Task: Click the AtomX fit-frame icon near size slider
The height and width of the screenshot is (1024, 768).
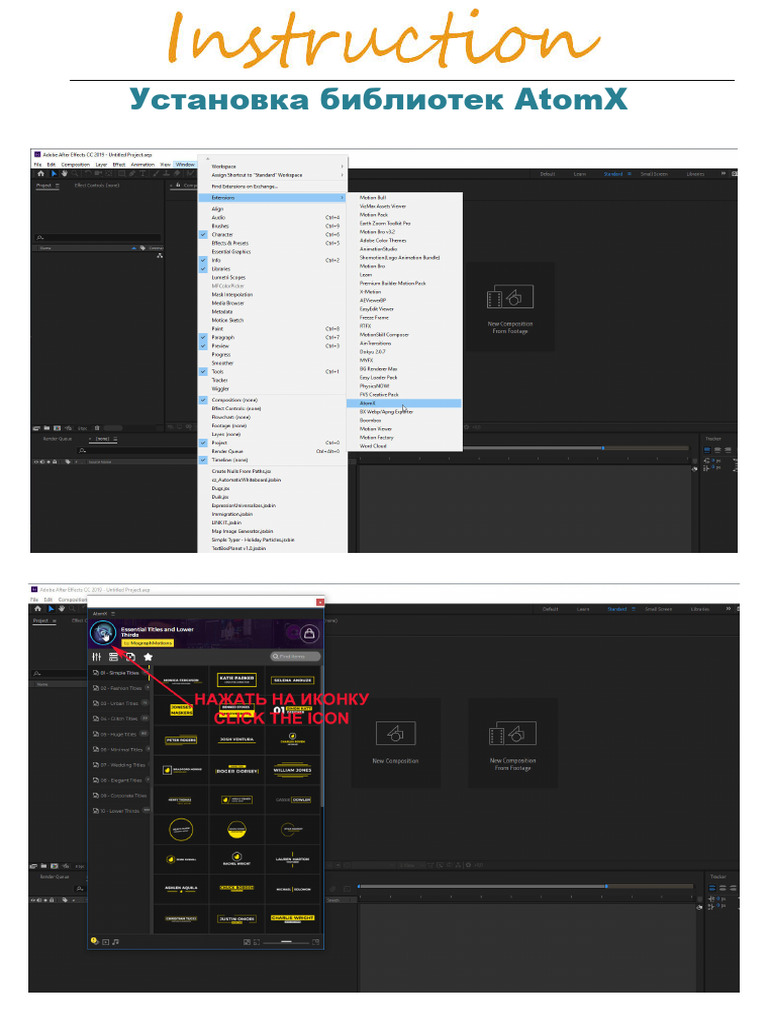Action: tap(257, 942)
